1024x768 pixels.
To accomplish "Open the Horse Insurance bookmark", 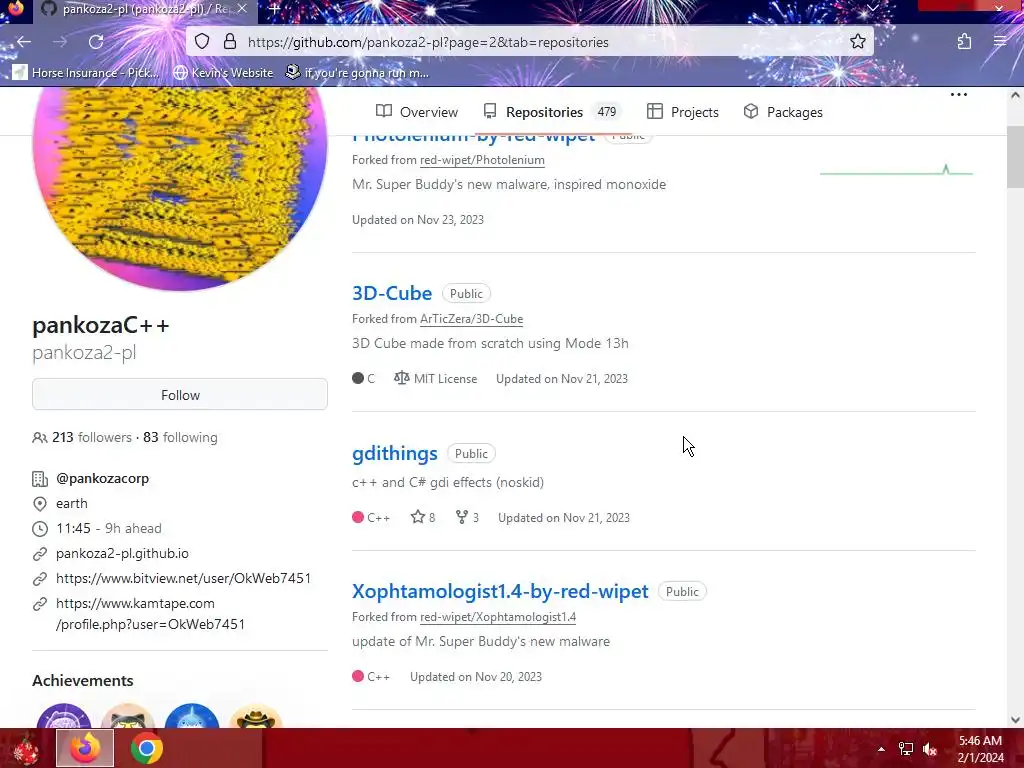I will click(86, 72).
